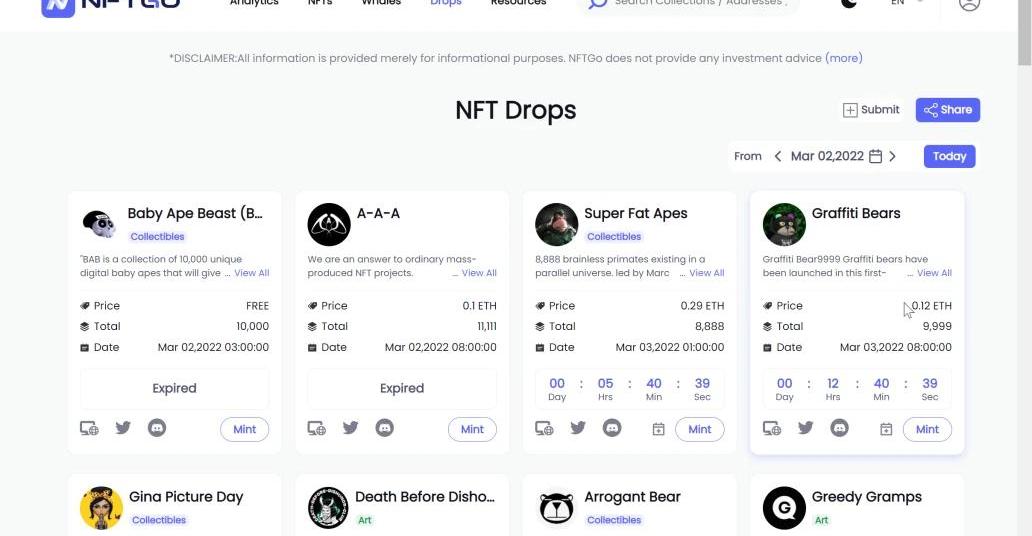Click Art tag on Greedy Gramps

click(821, 520)
